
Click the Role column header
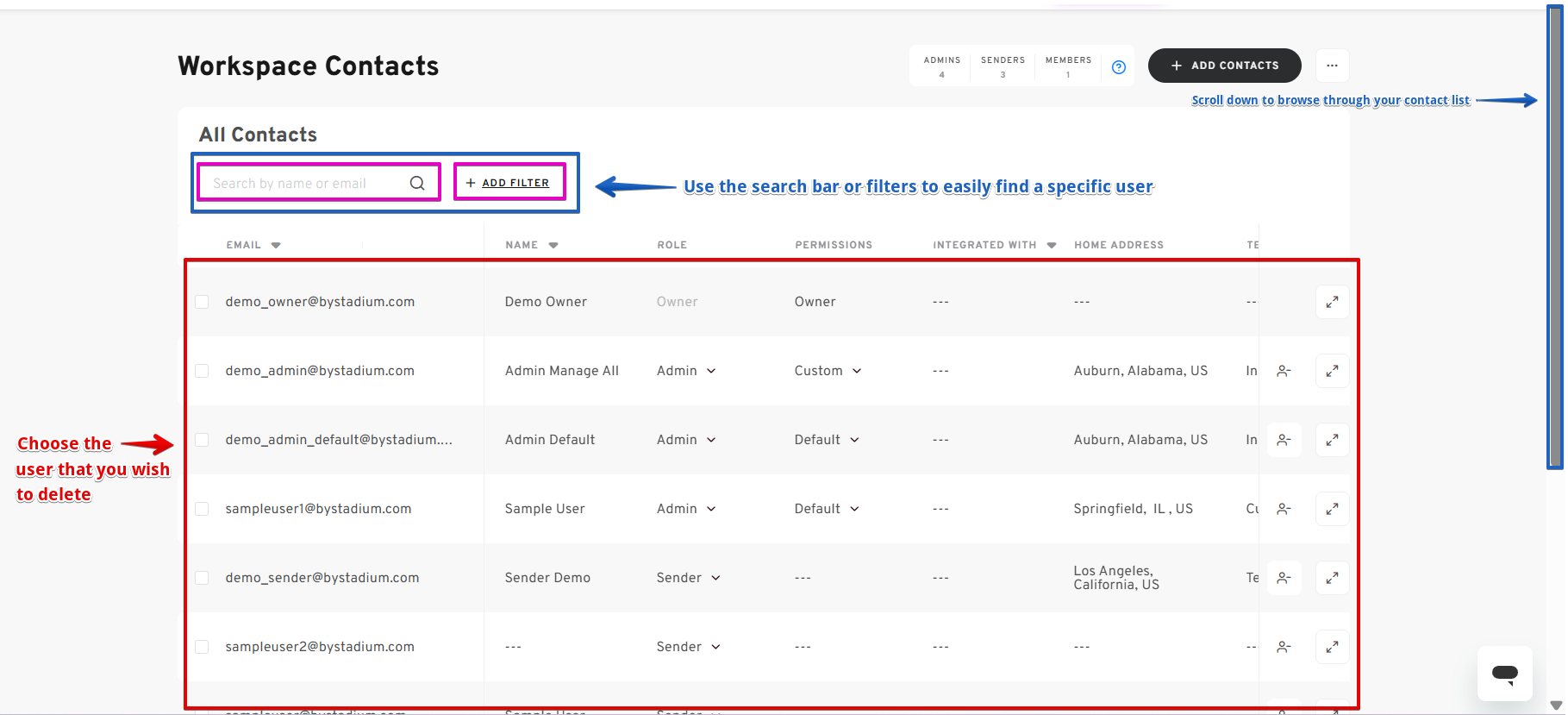coord(672,245)
